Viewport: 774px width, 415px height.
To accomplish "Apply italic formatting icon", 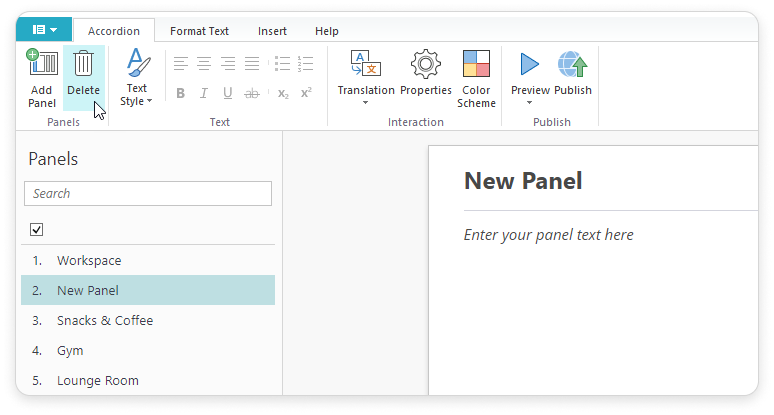I will (204, 93).
